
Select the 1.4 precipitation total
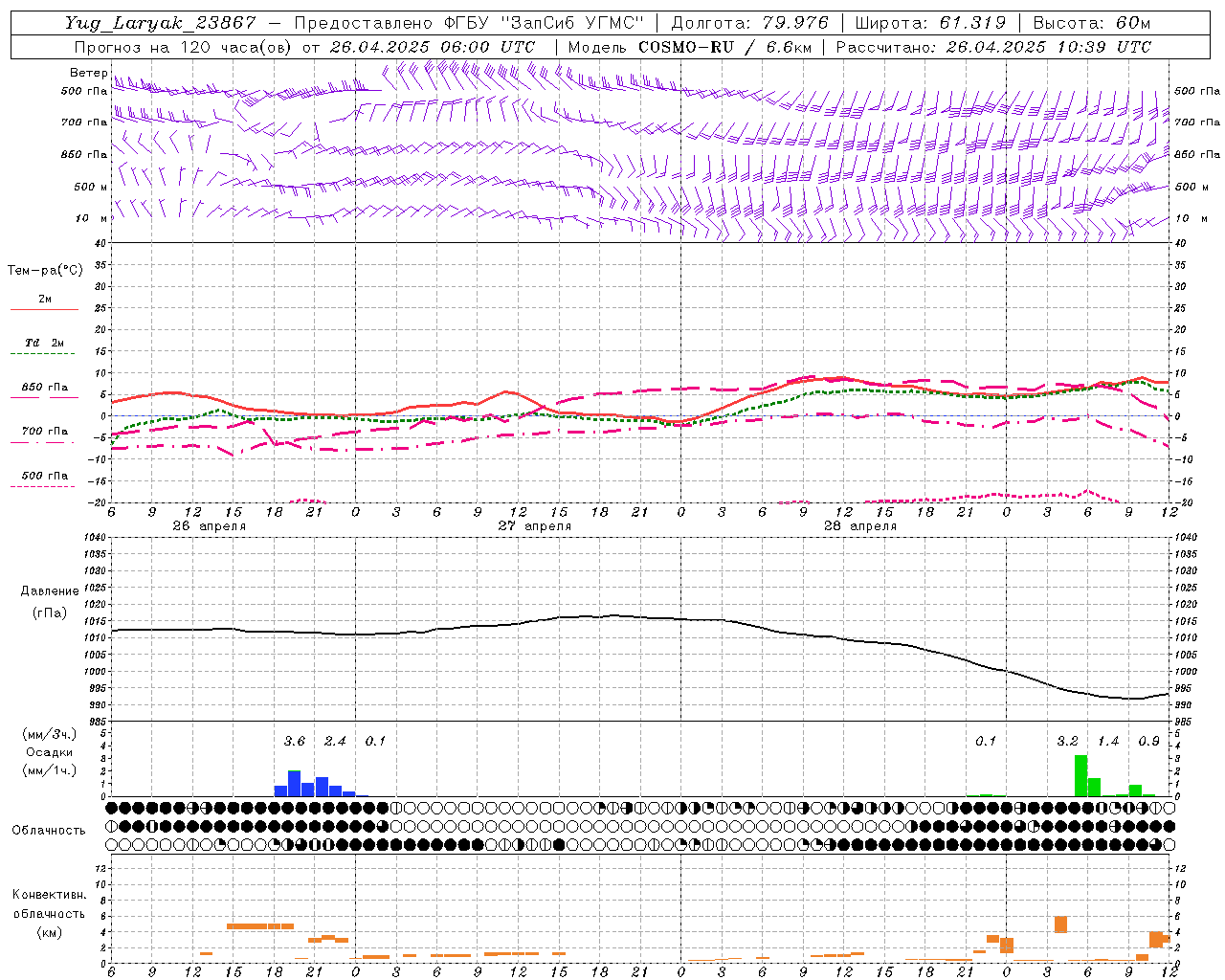(x=1108, y=742)
